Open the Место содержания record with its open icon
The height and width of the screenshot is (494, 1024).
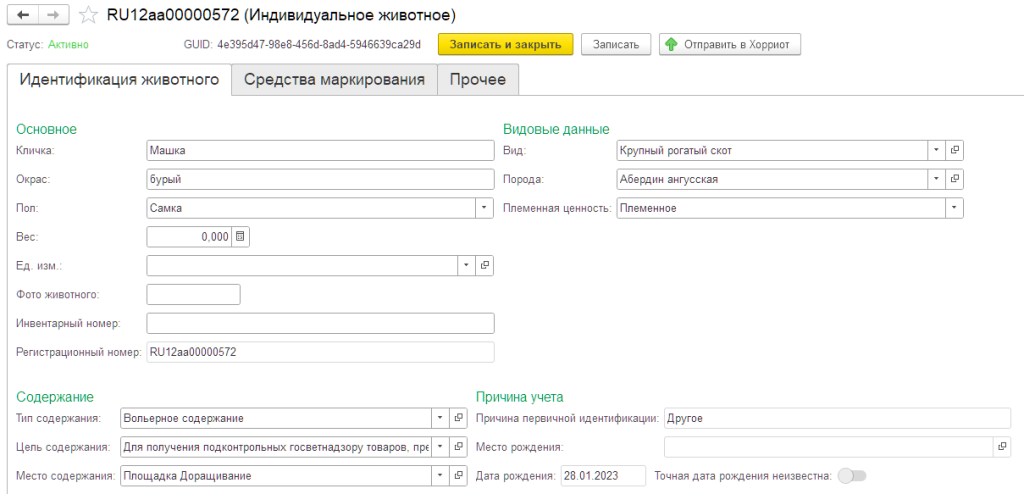(x=458, y=476)
